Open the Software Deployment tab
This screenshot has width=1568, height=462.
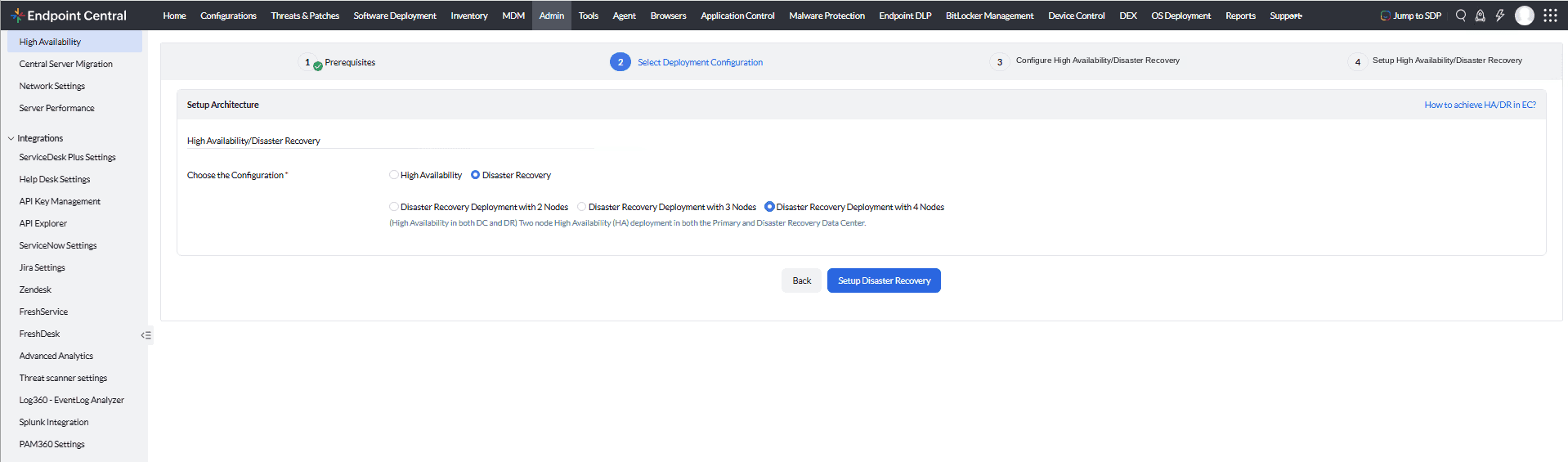(395, 16)
